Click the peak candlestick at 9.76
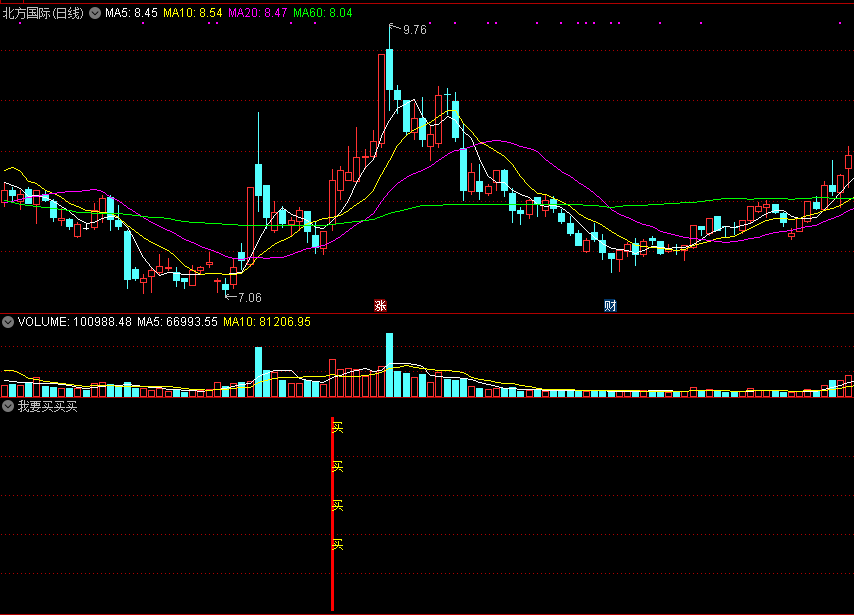 click(389, 69)
